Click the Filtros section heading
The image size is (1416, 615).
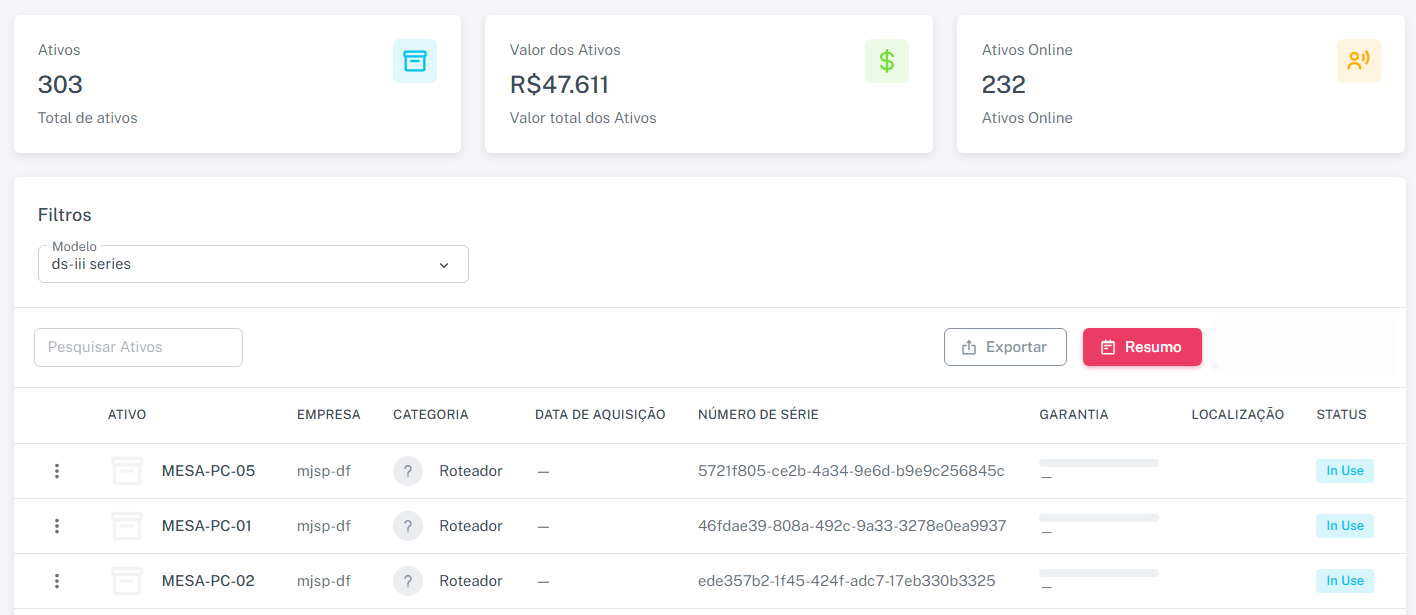tap(65, 215)
